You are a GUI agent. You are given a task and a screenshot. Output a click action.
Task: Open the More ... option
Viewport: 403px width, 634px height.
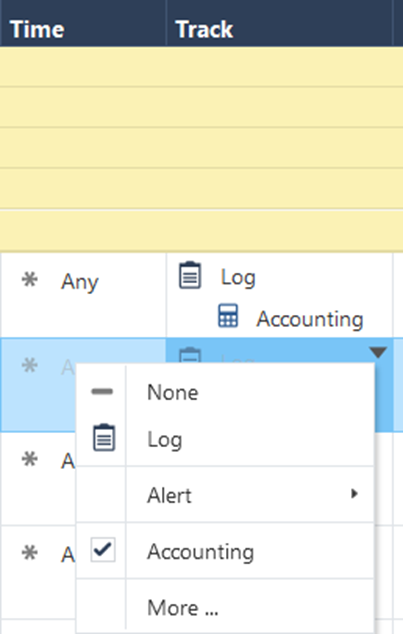pyautogui.click(x=225, y=607)
